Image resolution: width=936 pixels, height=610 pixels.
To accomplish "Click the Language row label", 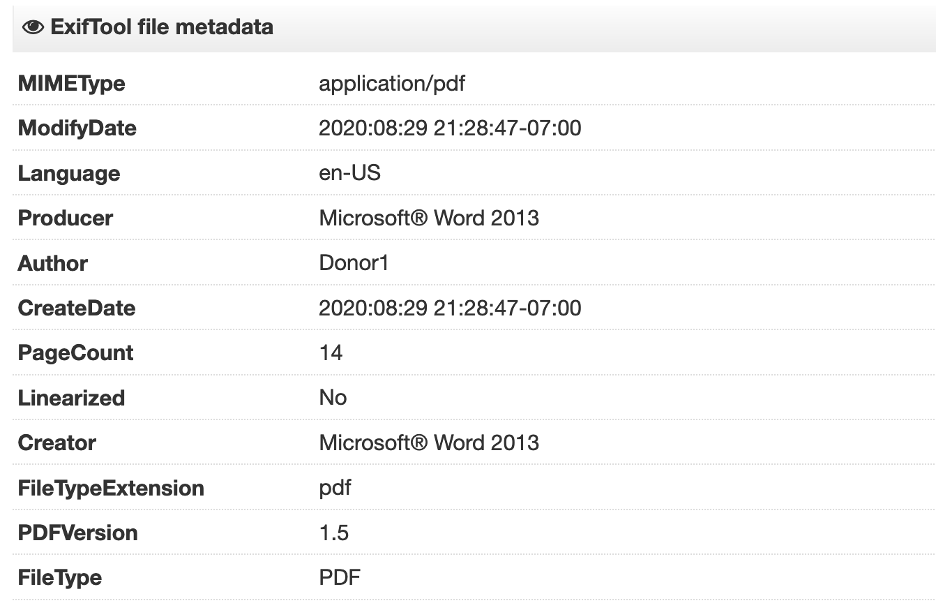I will tap(68, 174).
